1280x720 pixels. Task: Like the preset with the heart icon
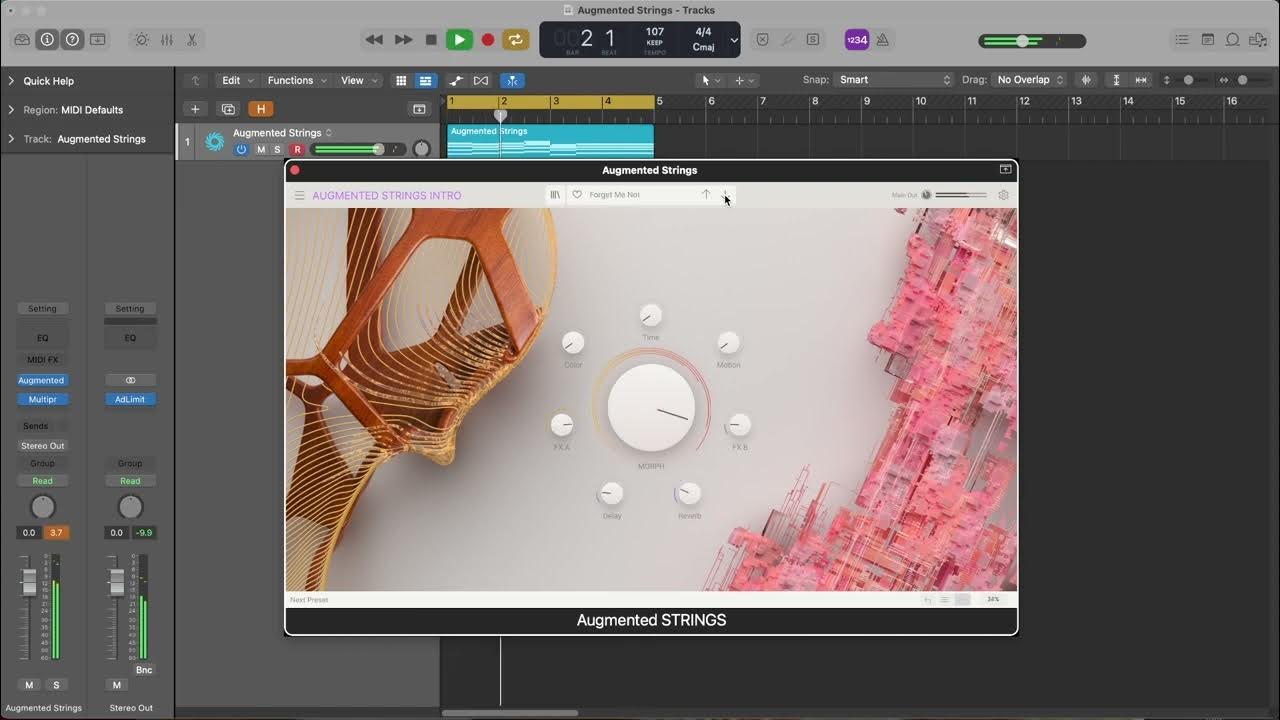[x=577, y=195]
